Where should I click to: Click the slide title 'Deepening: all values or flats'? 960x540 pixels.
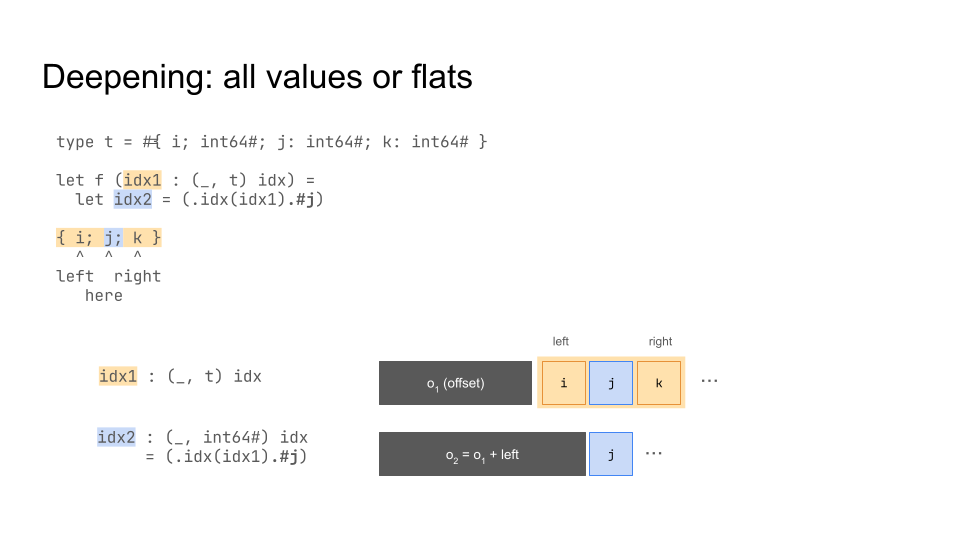tap(257, 77)
